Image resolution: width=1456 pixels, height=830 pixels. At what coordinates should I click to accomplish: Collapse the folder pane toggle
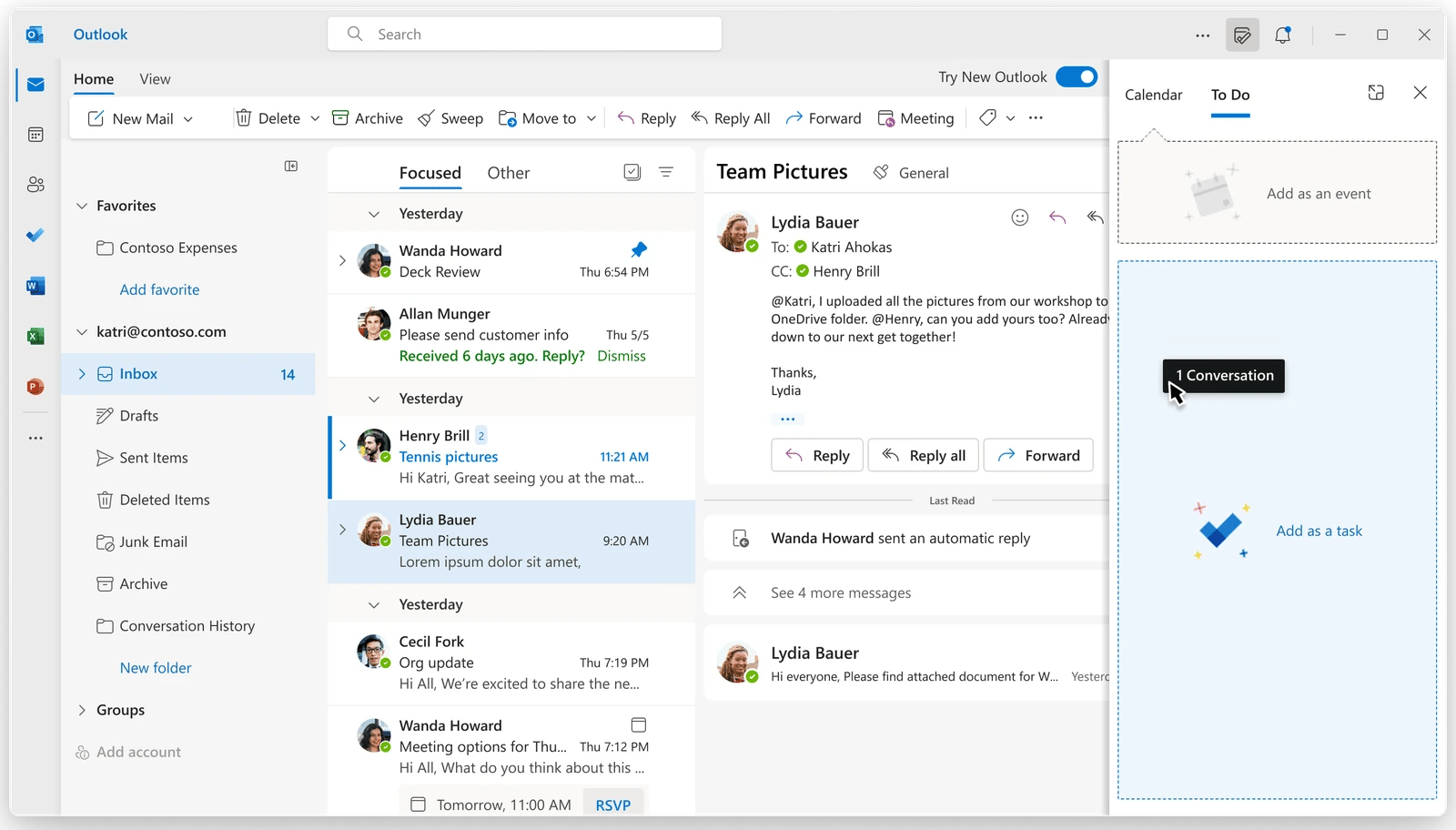[x=291, y=166]
